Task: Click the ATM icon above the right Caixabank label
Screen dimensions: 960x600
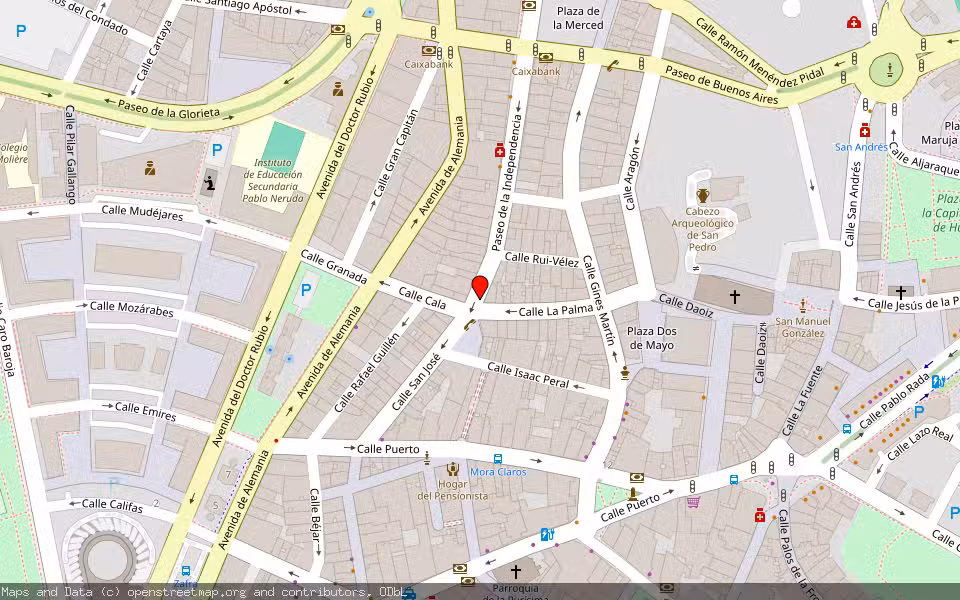Action: 546,58
